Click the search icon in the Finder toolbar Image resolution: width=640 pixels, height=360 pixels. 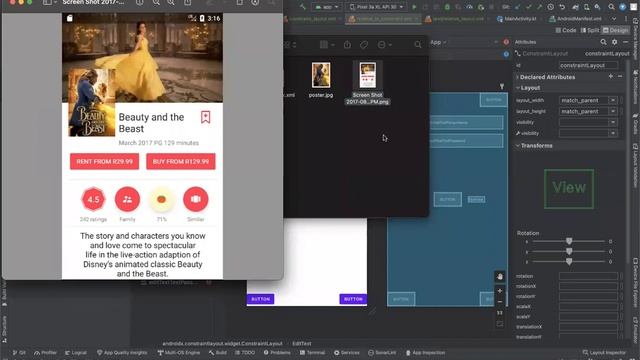(x=418, y=44)
